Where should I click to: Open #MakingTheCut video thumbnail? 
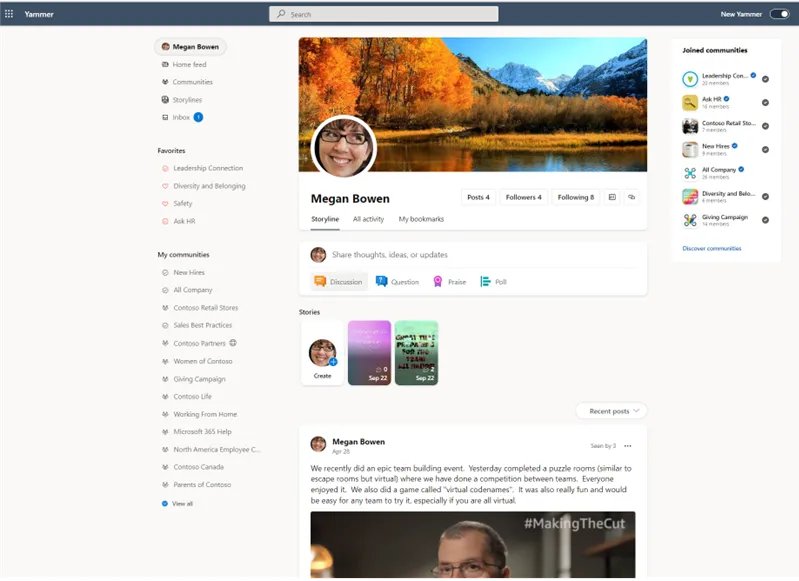pyautogui.click(x=473, y=545)
